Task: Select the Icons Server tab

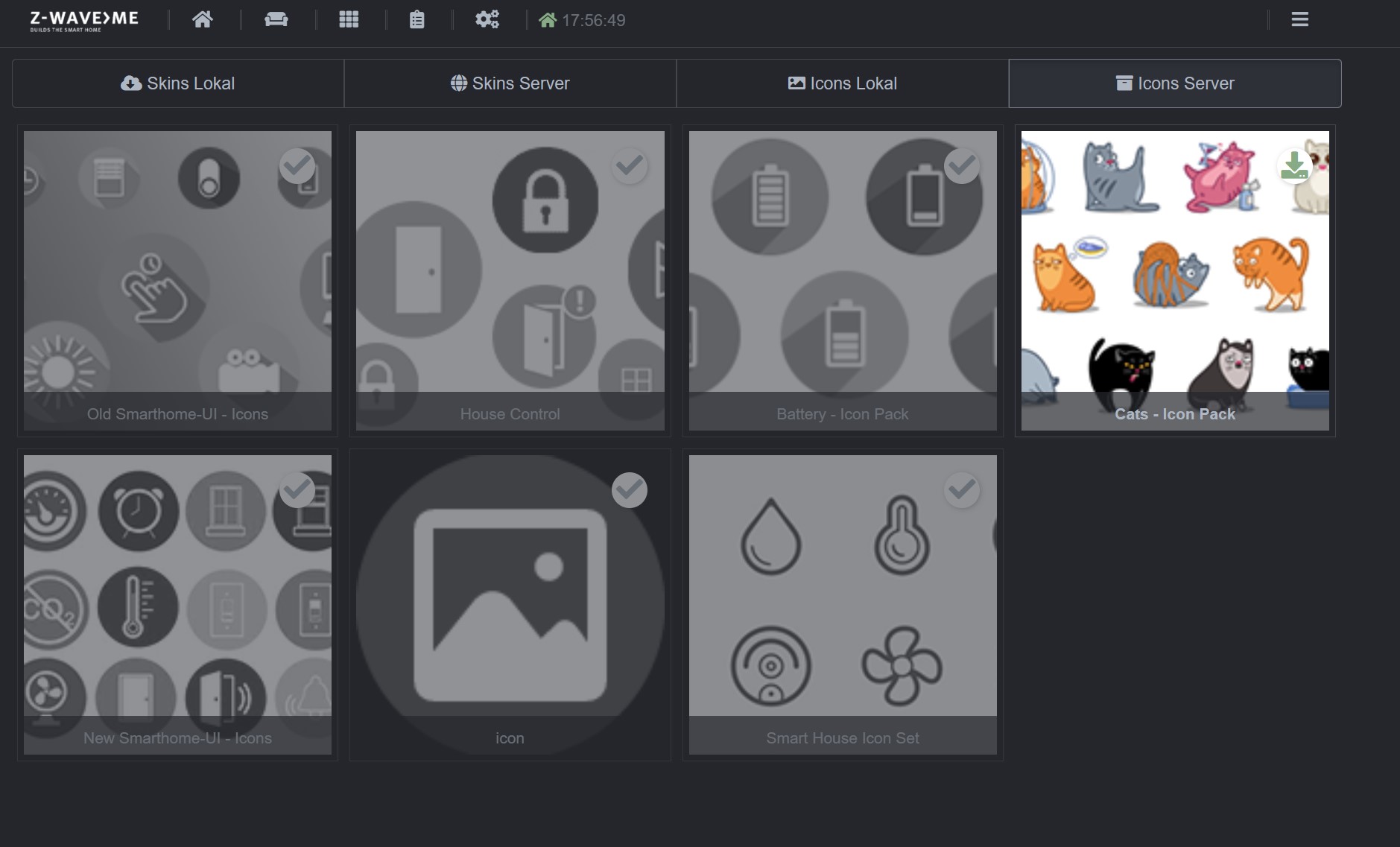Action: 1175,83
